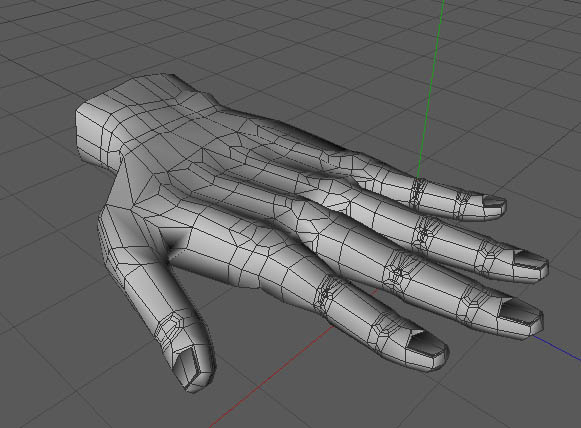The height and width of the screenshot is (428, 581).
Task: Select the middle finger's middle knuckle edge loop
Action: (x=397, y=271)
